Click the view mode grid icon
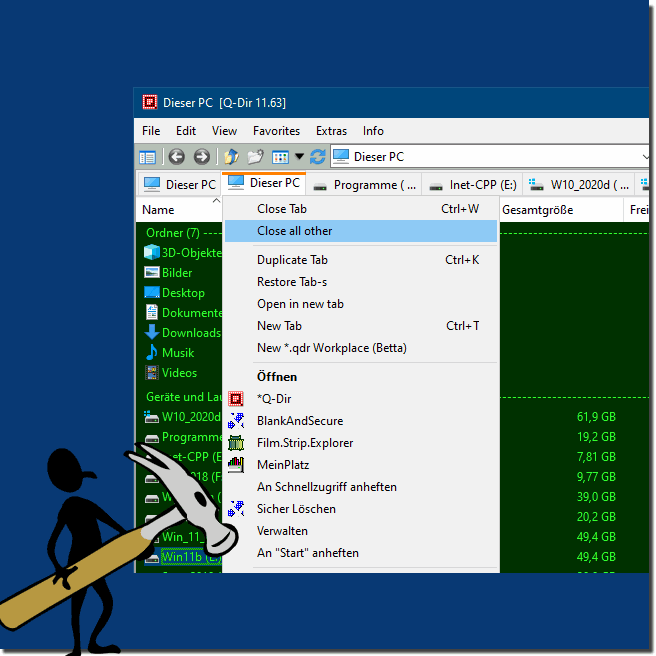This screenshot has height=656, width=656. coord(280,157)
